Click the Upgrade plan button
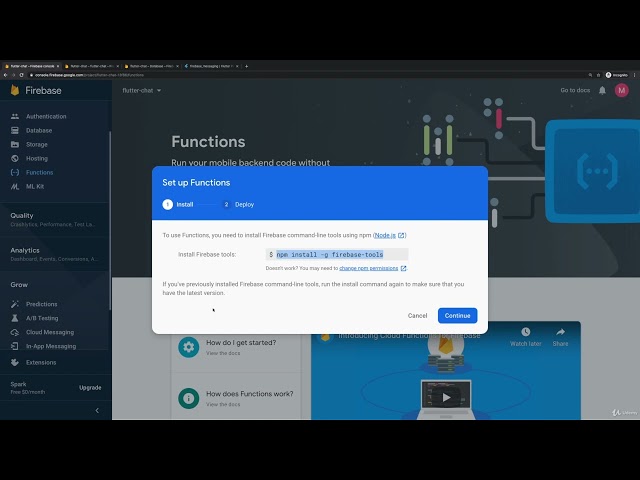 90,387
